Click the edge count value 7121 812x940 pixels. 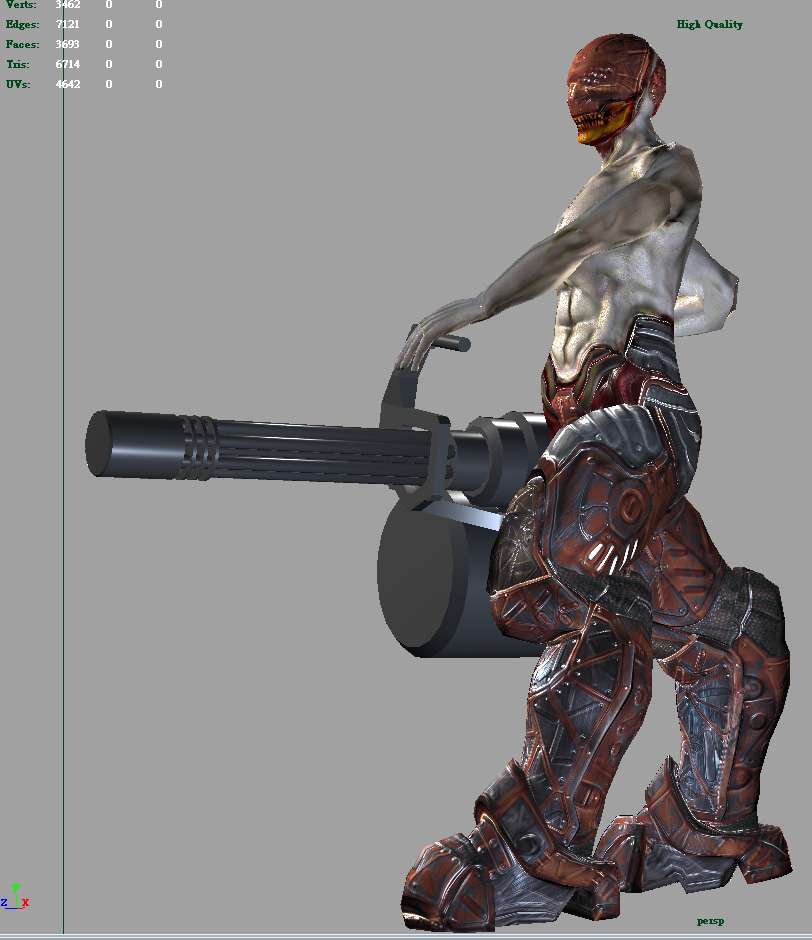(x=67, y=25)
